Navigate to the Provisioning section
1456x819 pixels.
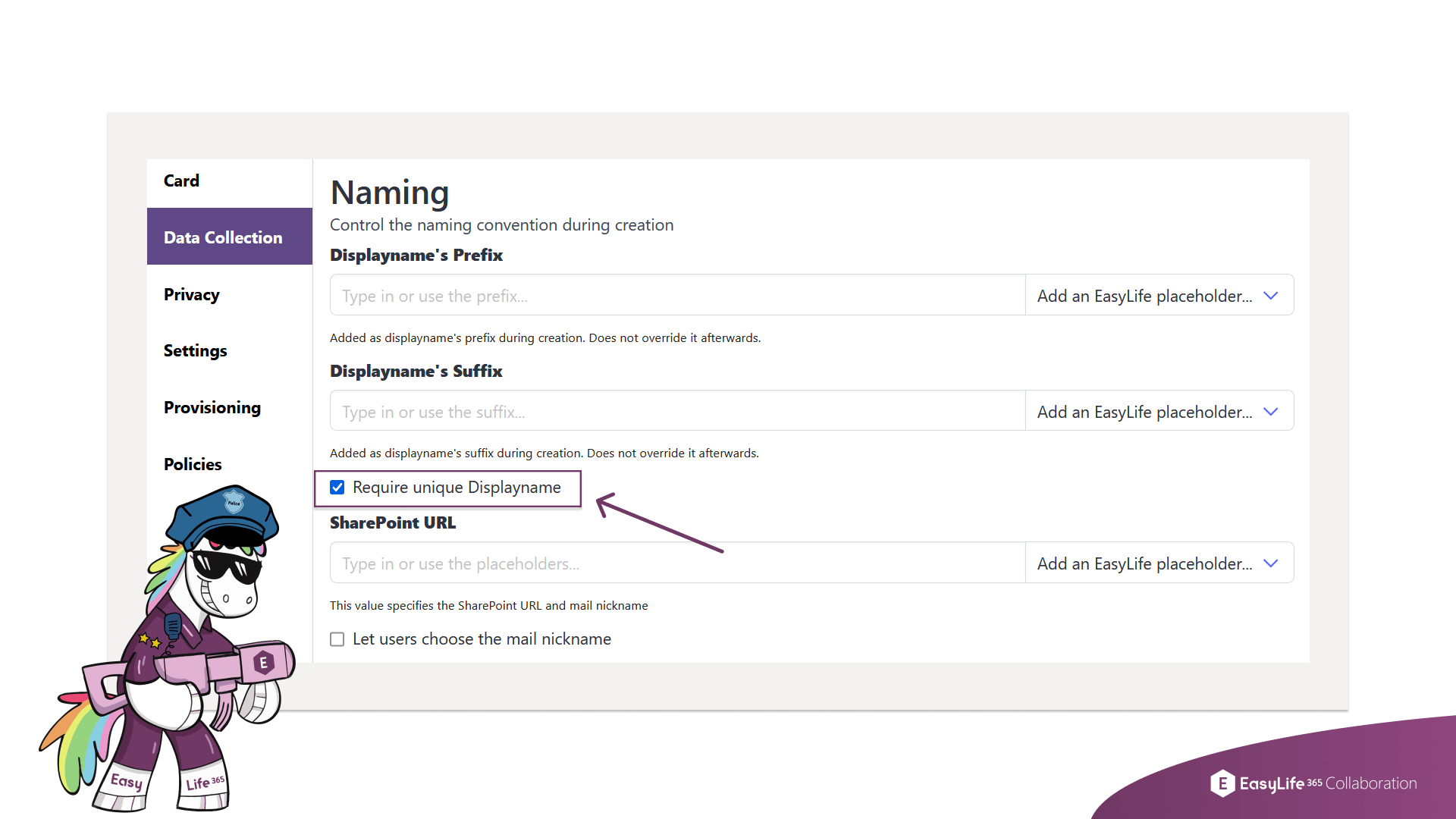click(212, 407)
